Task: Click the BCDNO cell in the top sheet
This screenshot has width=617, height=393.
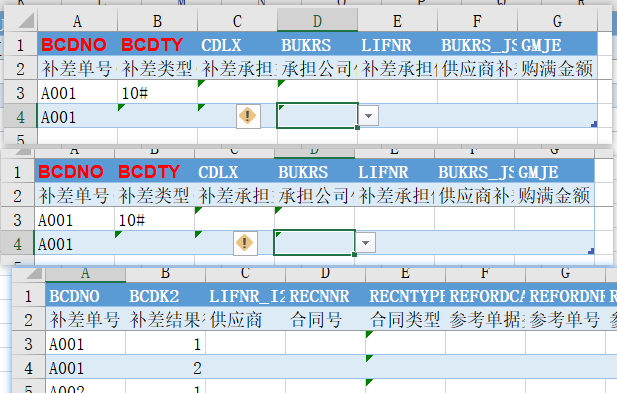Action: [x=78, y=44]
